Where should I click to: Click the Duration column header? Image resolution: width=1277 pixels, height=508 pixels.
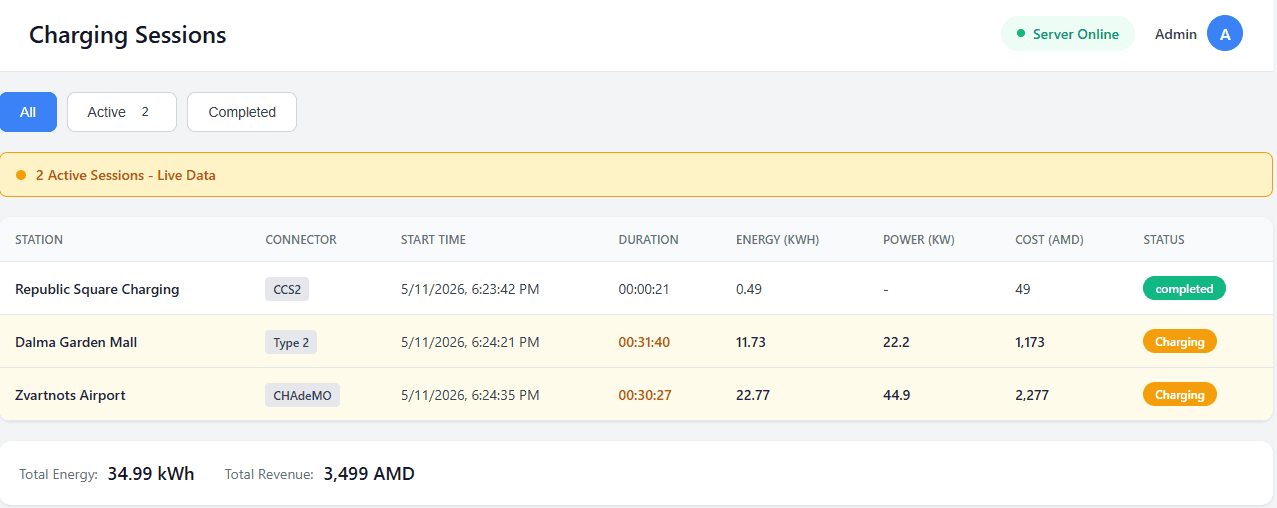tap(648, 240)
